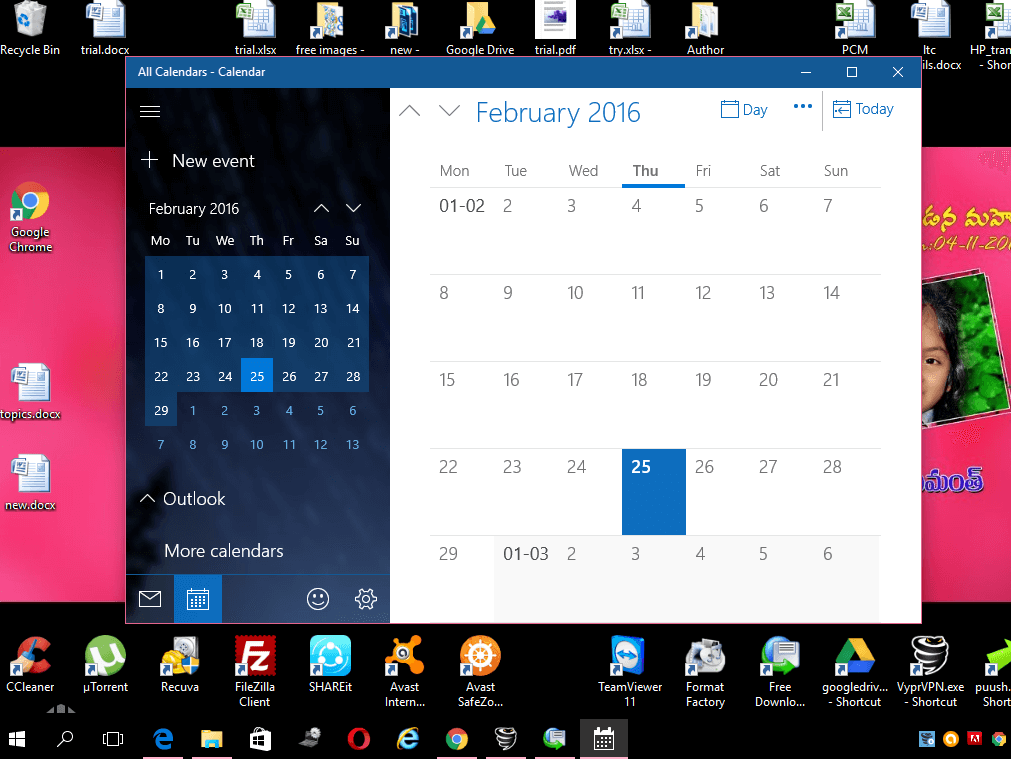Navigate main calendar down to next month
This screenshot has width=1011, height=759.
pyautogui.click(x=449, y=111)
